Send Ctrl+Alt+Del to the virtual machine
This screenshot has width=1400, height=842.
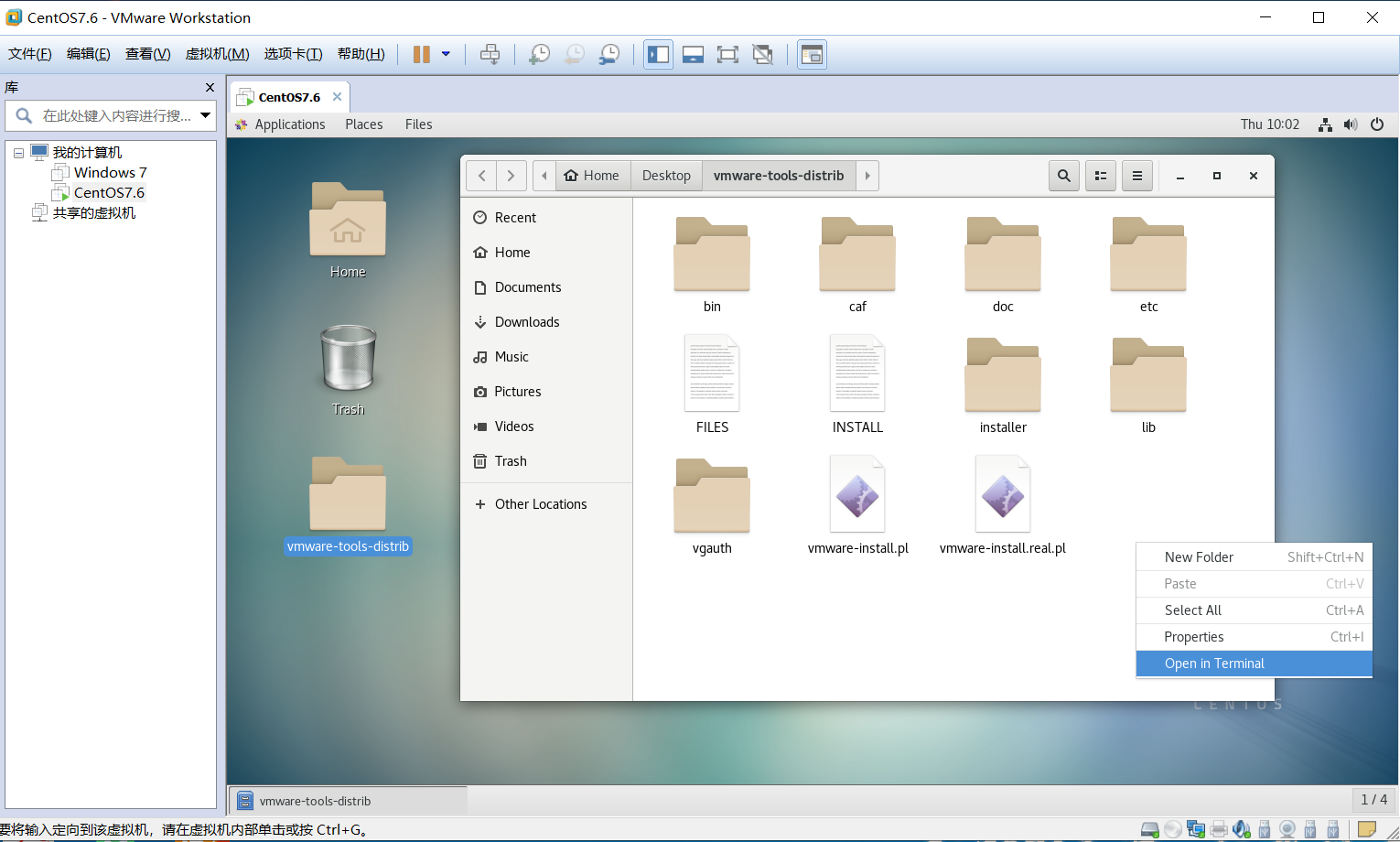[x=490, y=54]
